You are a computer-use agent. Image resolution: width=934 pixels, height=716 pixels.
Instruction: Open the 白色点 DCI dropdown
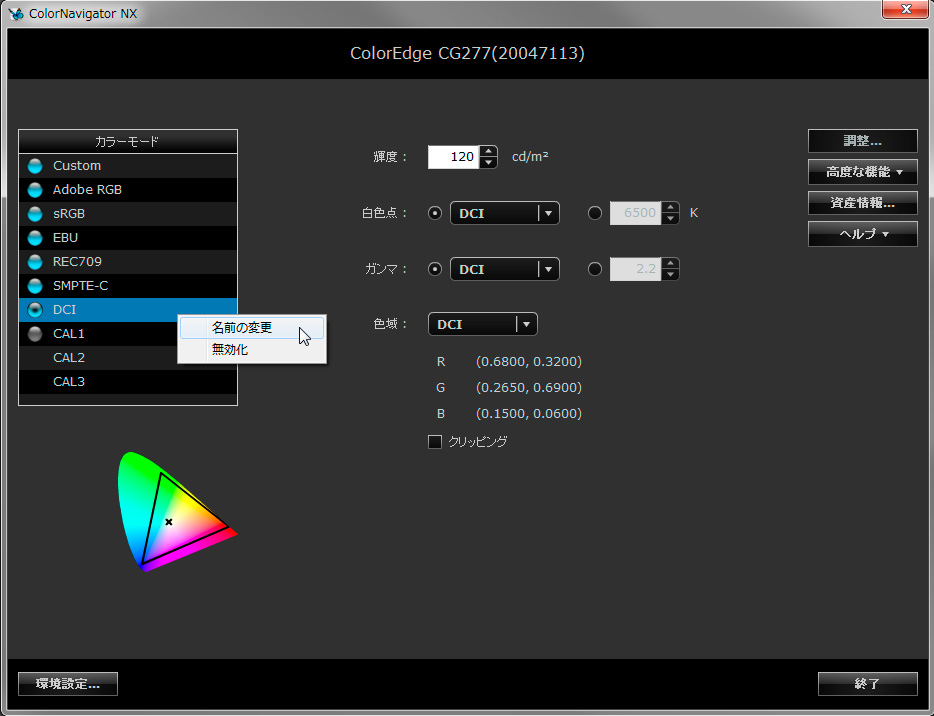(x=505, y=213)
